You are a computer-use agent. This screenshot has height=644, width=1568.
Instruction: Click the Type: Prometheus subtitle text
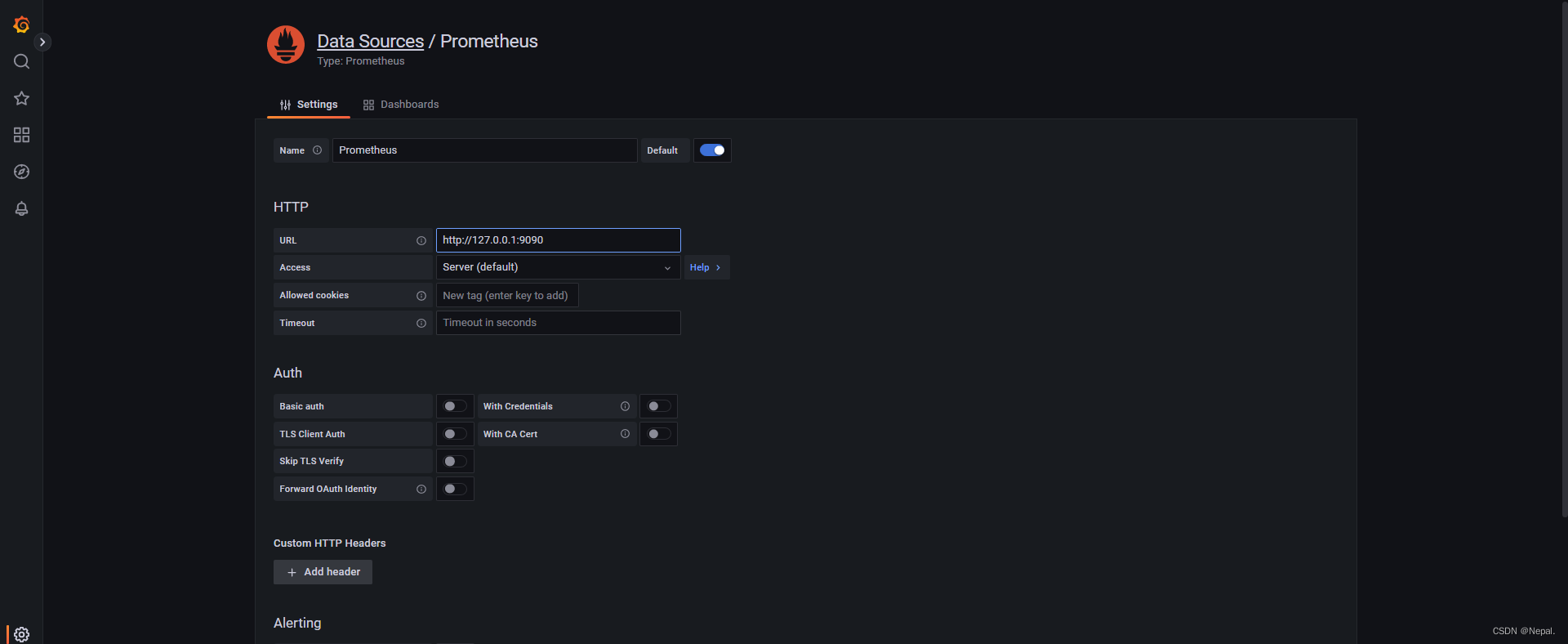(360, 61)
